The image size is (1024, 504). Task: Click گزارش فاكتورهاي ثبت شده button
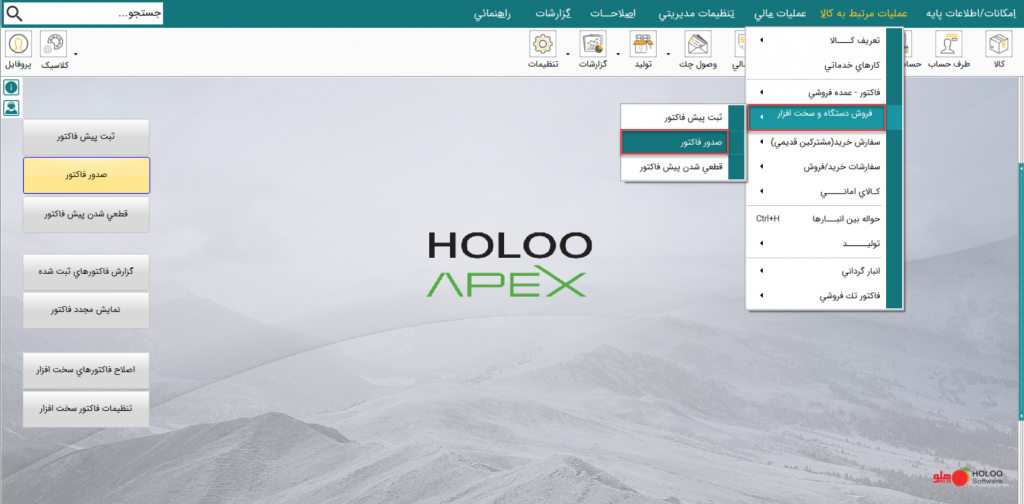pyautogui.click(x=86, y=272)
